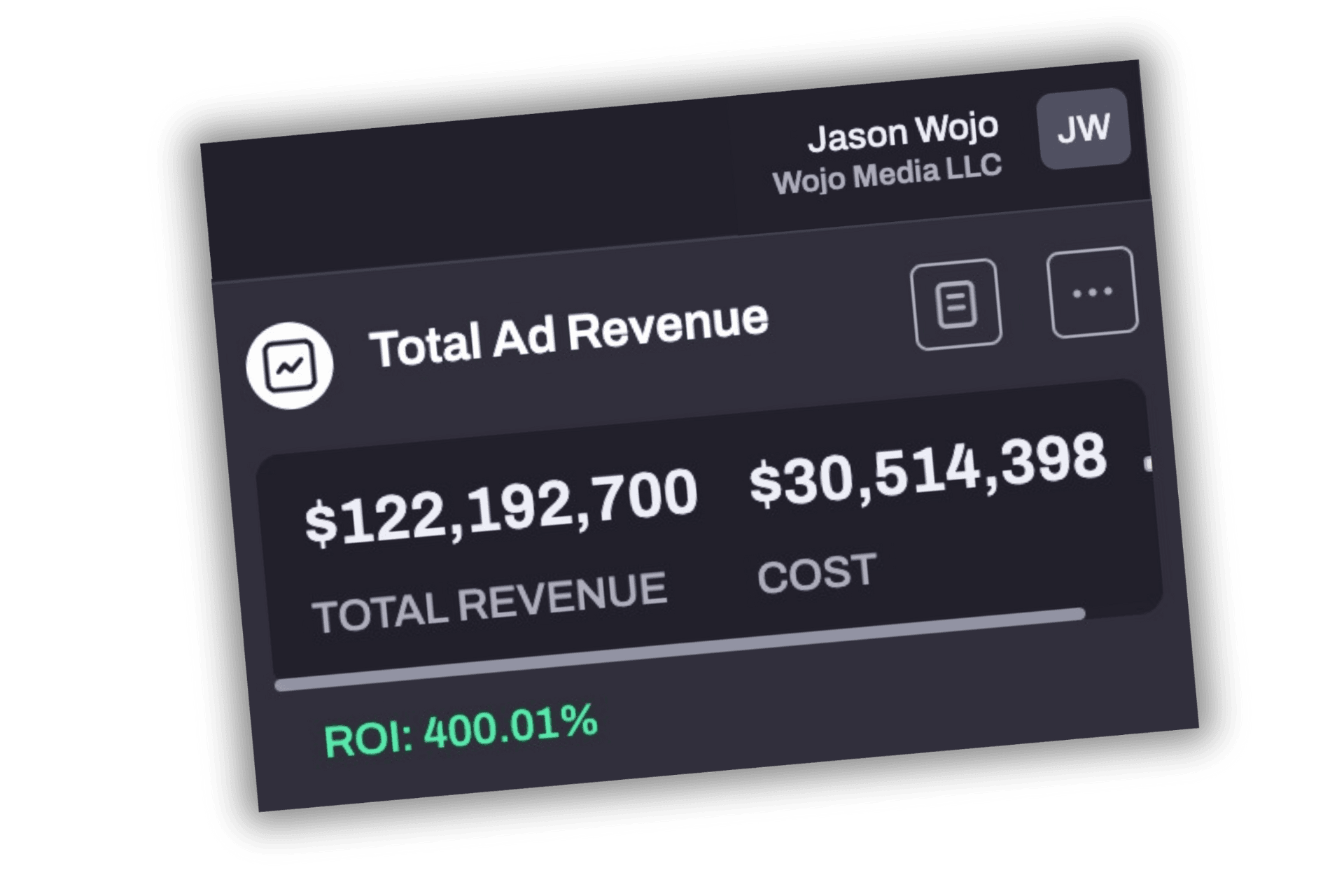Click the horizontal scrollbar under the stats card
The height and width of the screenshot is (896, 1344).
click(x=680, y=650)
